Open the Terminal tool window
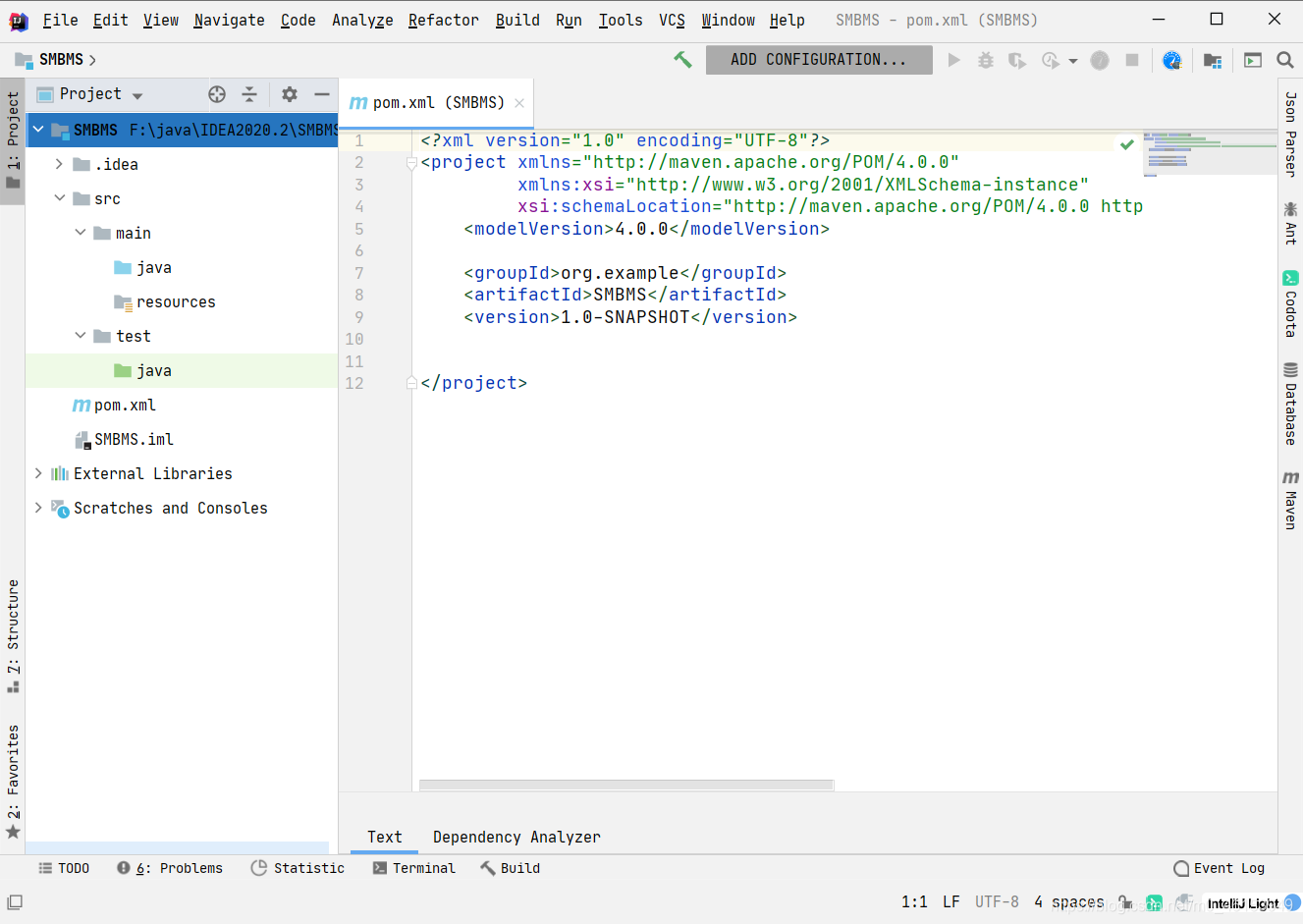Viewport: 1303px width, 924px height. click(413, 868)
